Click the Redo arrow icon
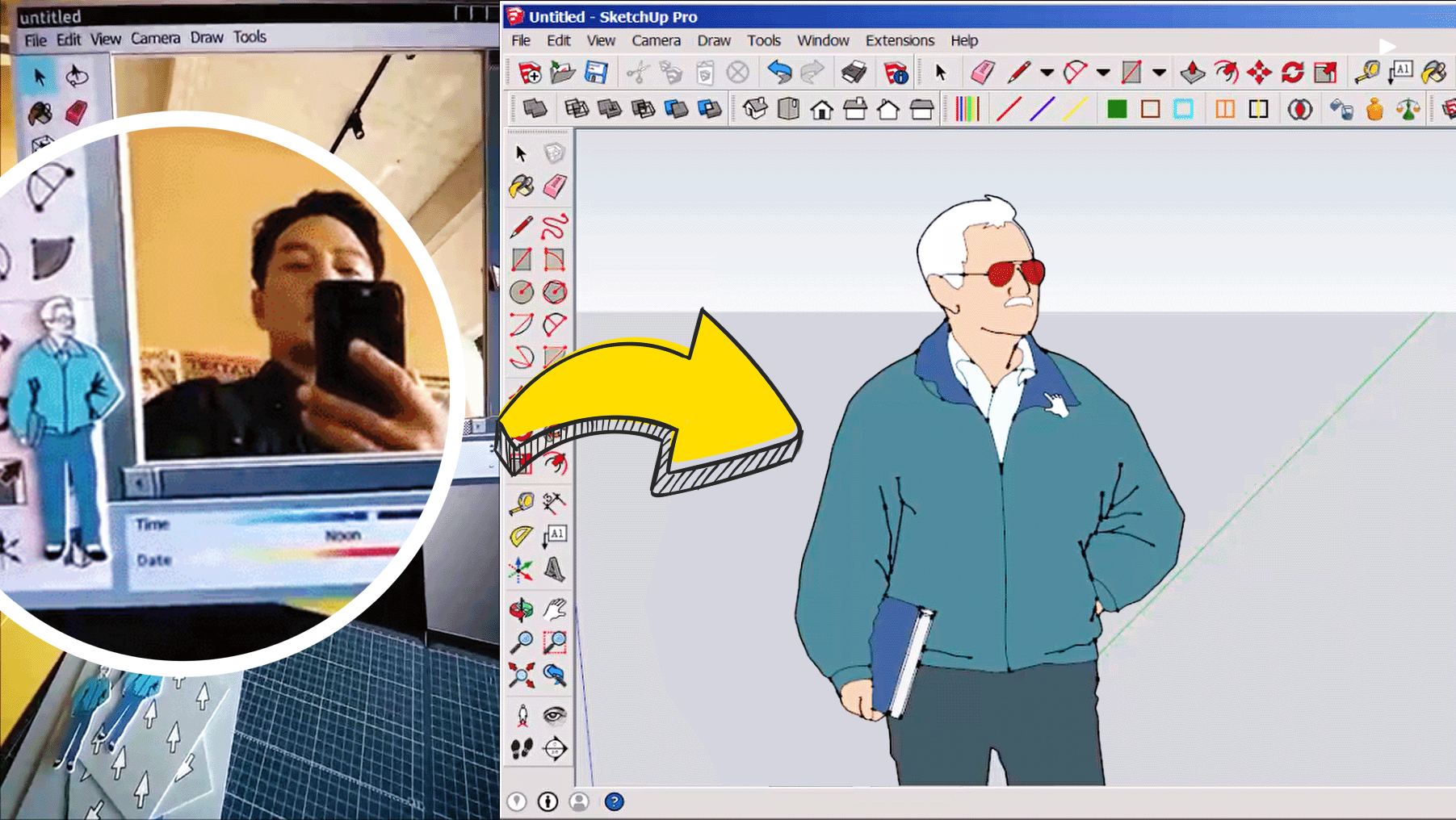This screenshot has width=1456, height=820. (812, 73)
